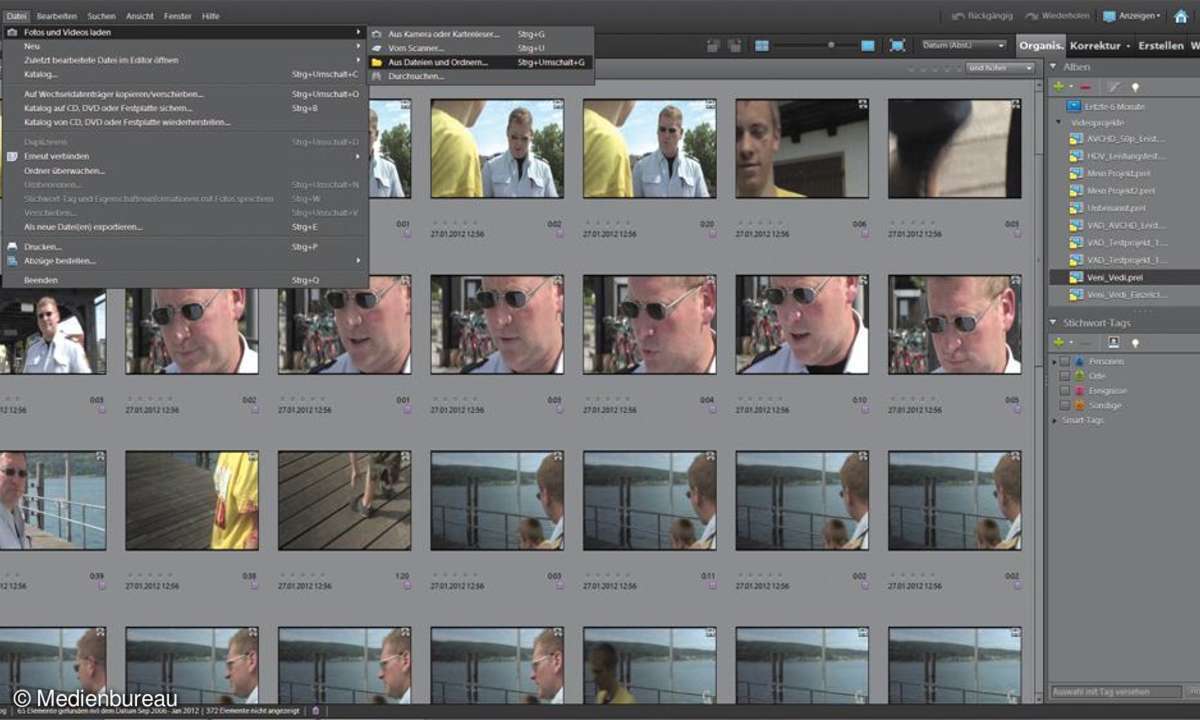This screenshot has height=720, width=1200.
Task: Tick the Personen tag checkbox
Action: [x=1065, y=361]
